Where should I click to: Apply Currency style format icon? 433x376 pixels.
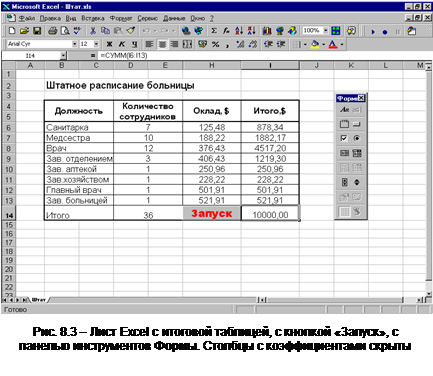(x=203, y=44)
